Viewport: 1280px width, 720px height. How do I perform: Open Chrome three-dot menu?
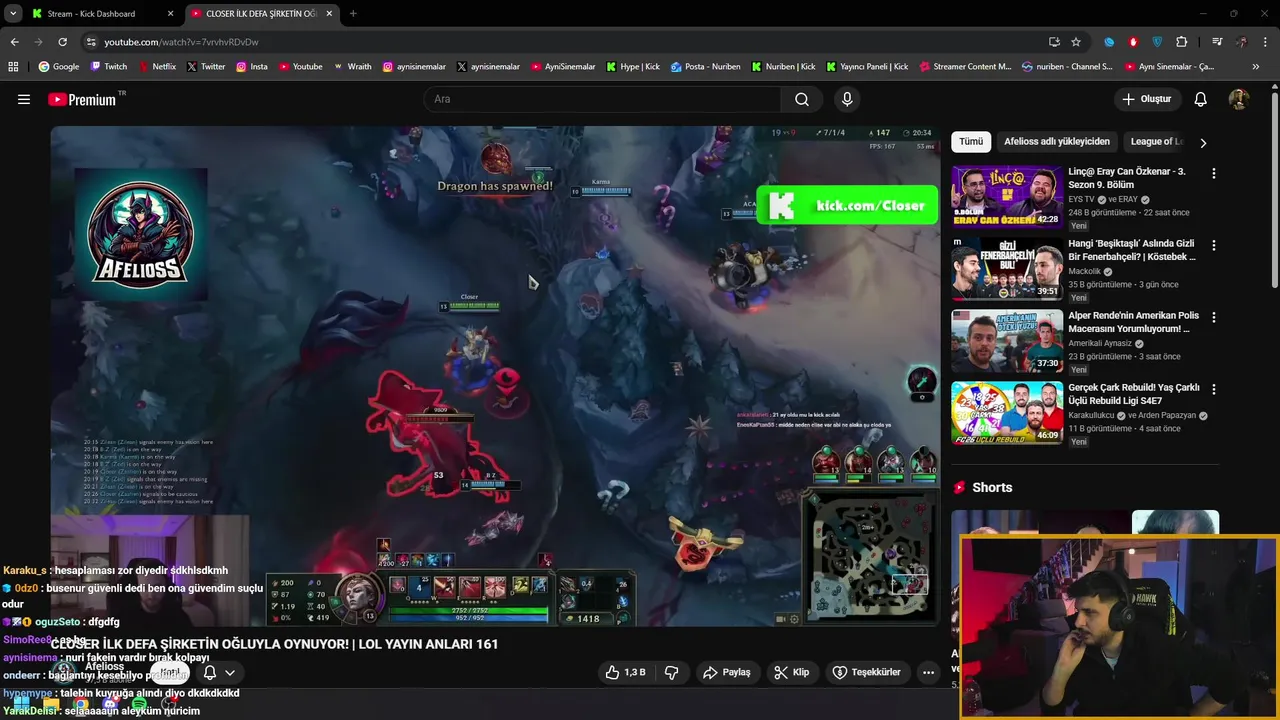pos(1266,42)
